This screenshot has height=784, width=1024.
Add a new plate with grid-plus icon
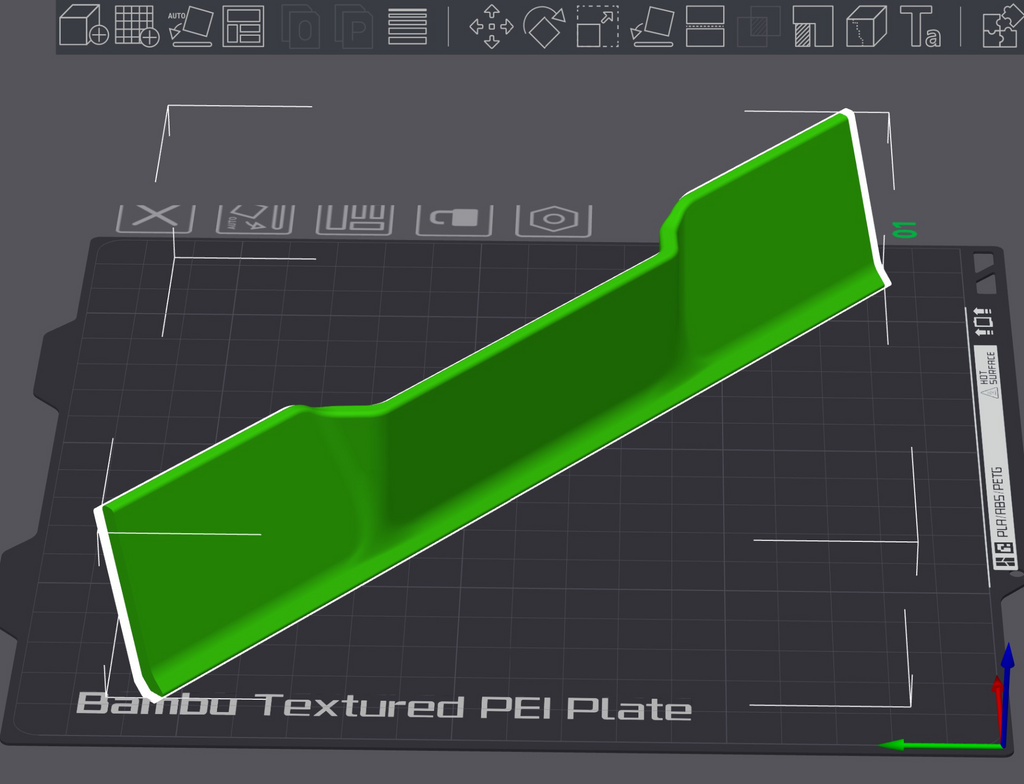coord(136,25)
